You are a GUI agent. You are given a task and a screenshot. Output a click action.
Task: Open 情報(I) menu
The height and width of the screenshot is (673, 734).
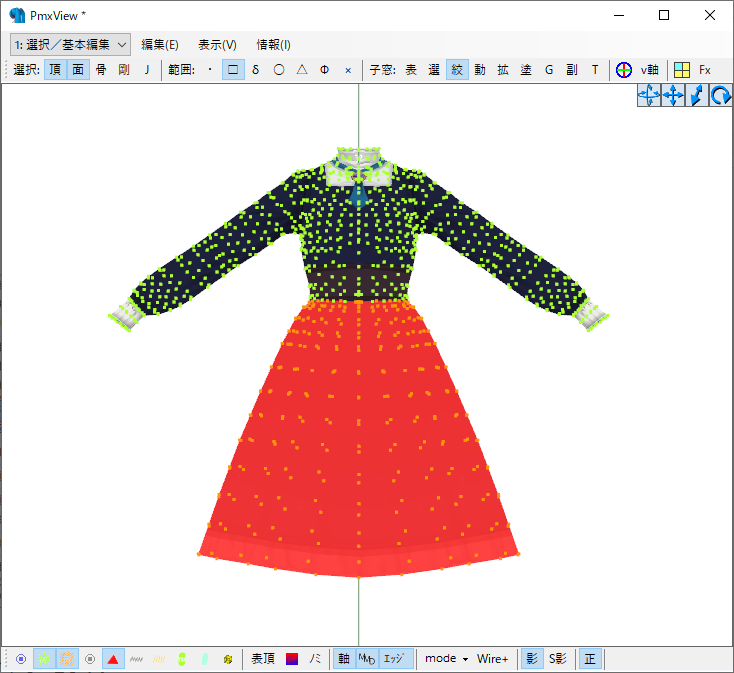273,44
